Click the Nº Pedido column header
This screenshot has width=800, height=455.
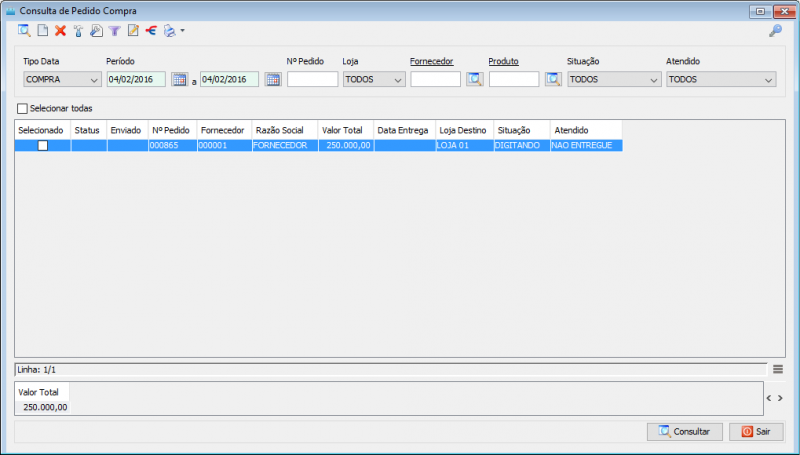click(x=172, y=131)
